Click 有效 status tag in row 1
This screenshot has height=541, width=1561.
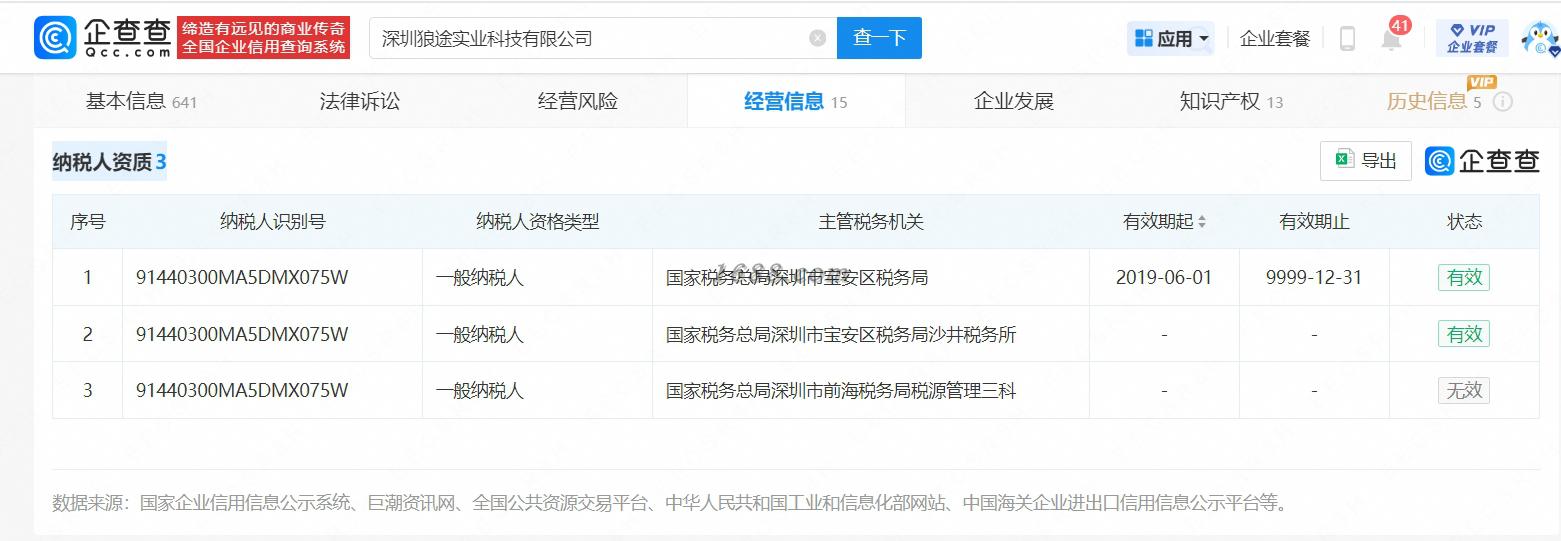tap(1464, 277)
